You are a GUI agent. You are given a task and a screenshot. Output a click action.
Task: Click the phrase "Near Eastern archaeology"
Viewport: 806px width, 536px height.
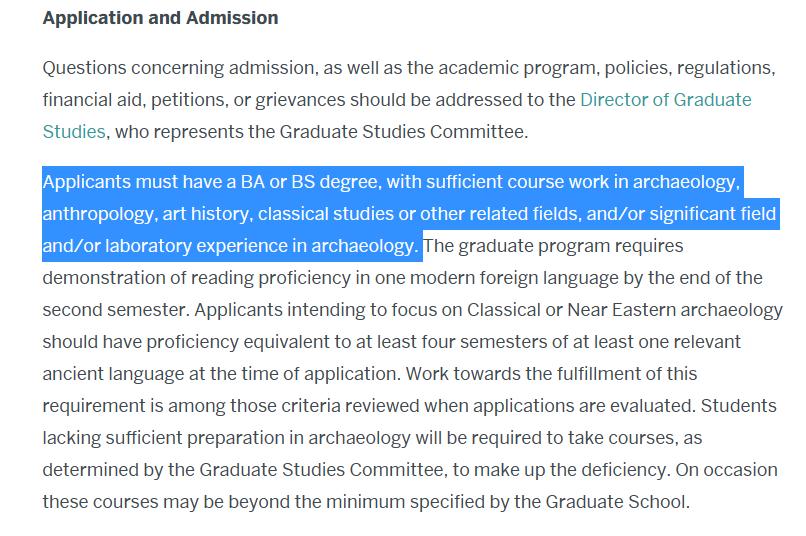[678, 309]
